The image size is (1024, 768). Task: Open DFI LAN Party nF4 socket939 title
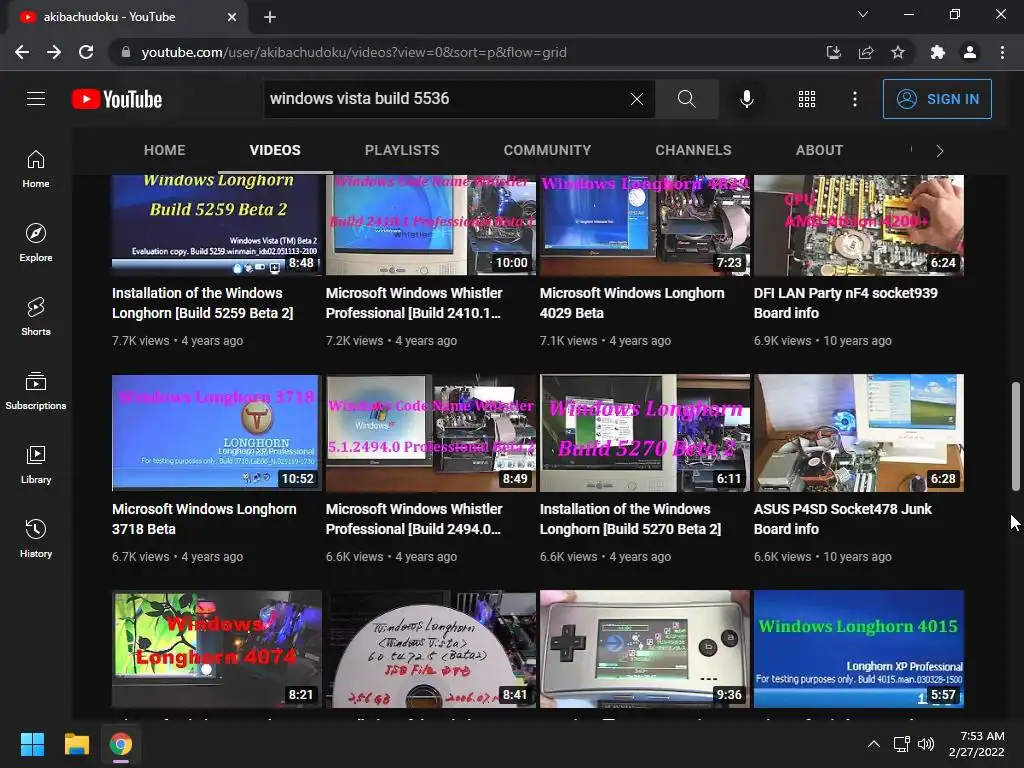[845, 303]
